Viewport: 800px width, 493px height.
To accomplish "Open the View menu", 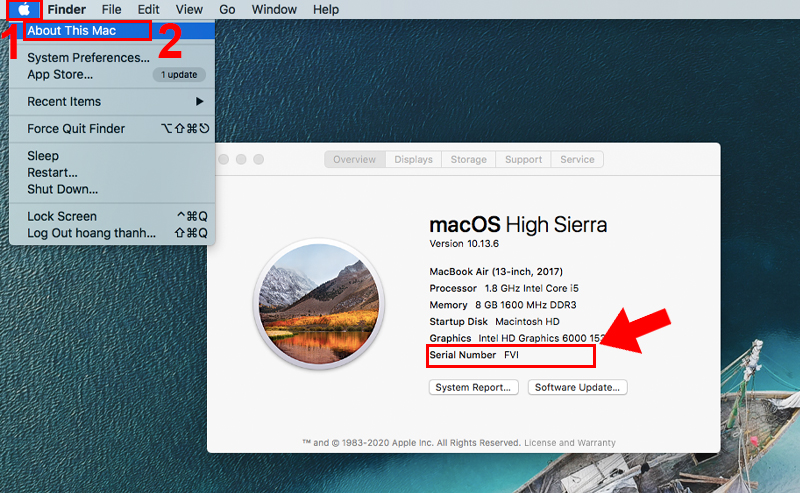I will [x=189, y=9].
